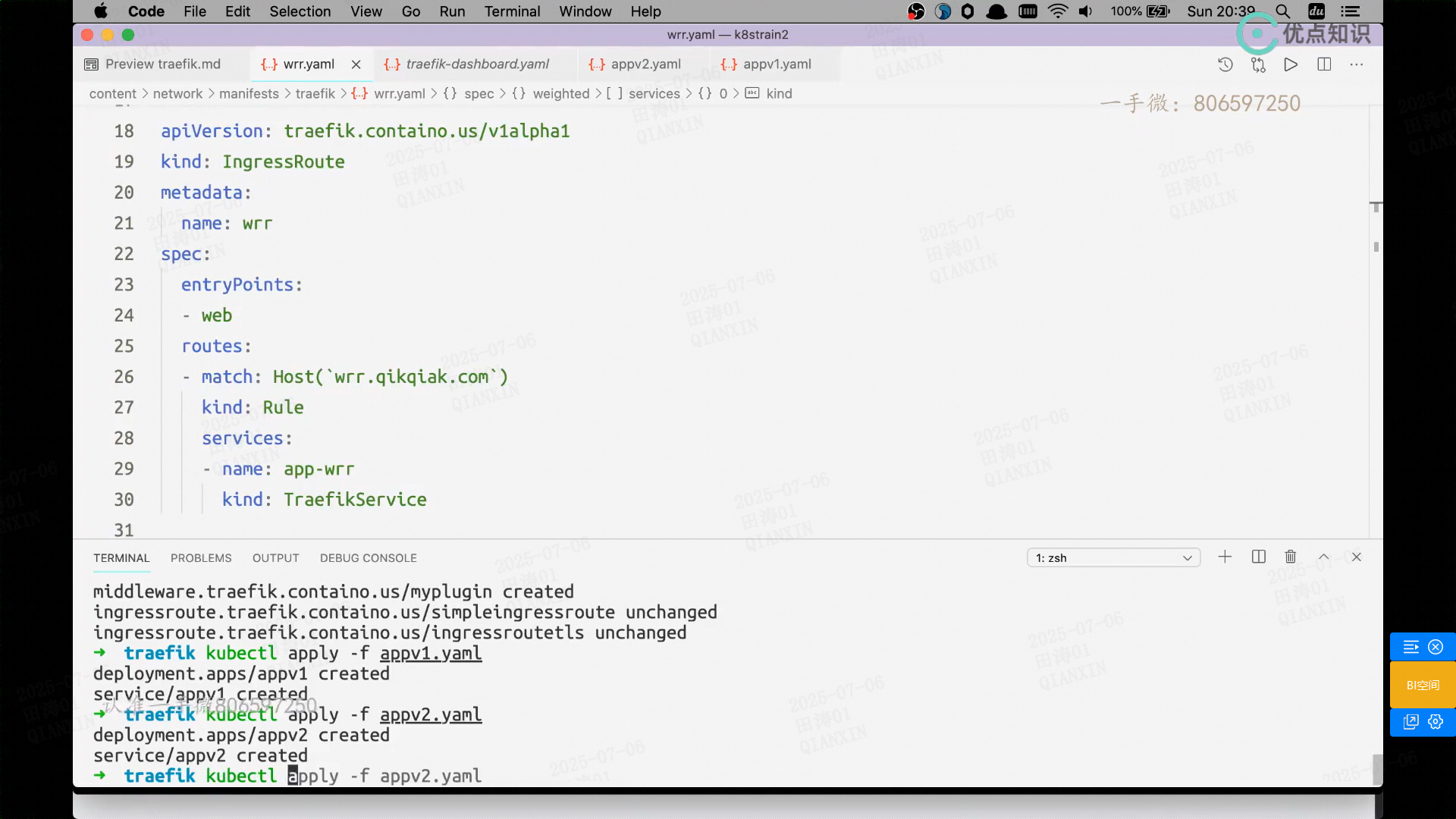Close the wrr.yaml editor tab

[x=356, y=64]
